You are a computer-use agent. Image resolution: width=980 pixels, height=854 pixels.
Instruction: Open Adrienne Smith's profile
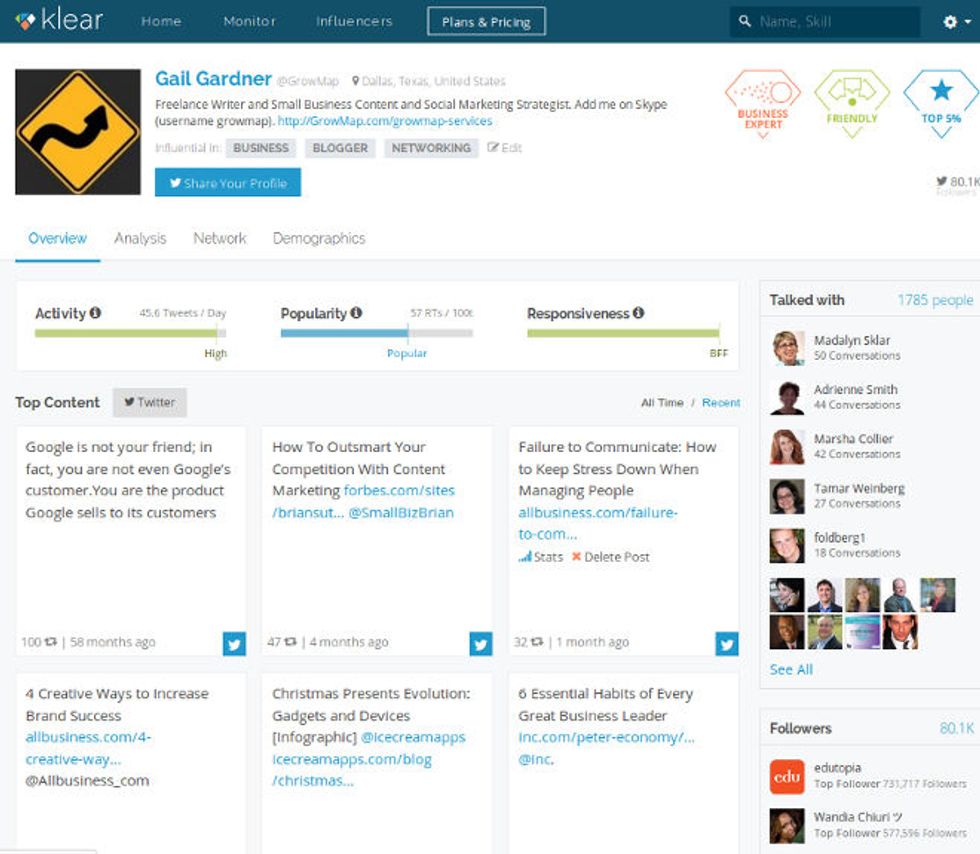[856, 389]
